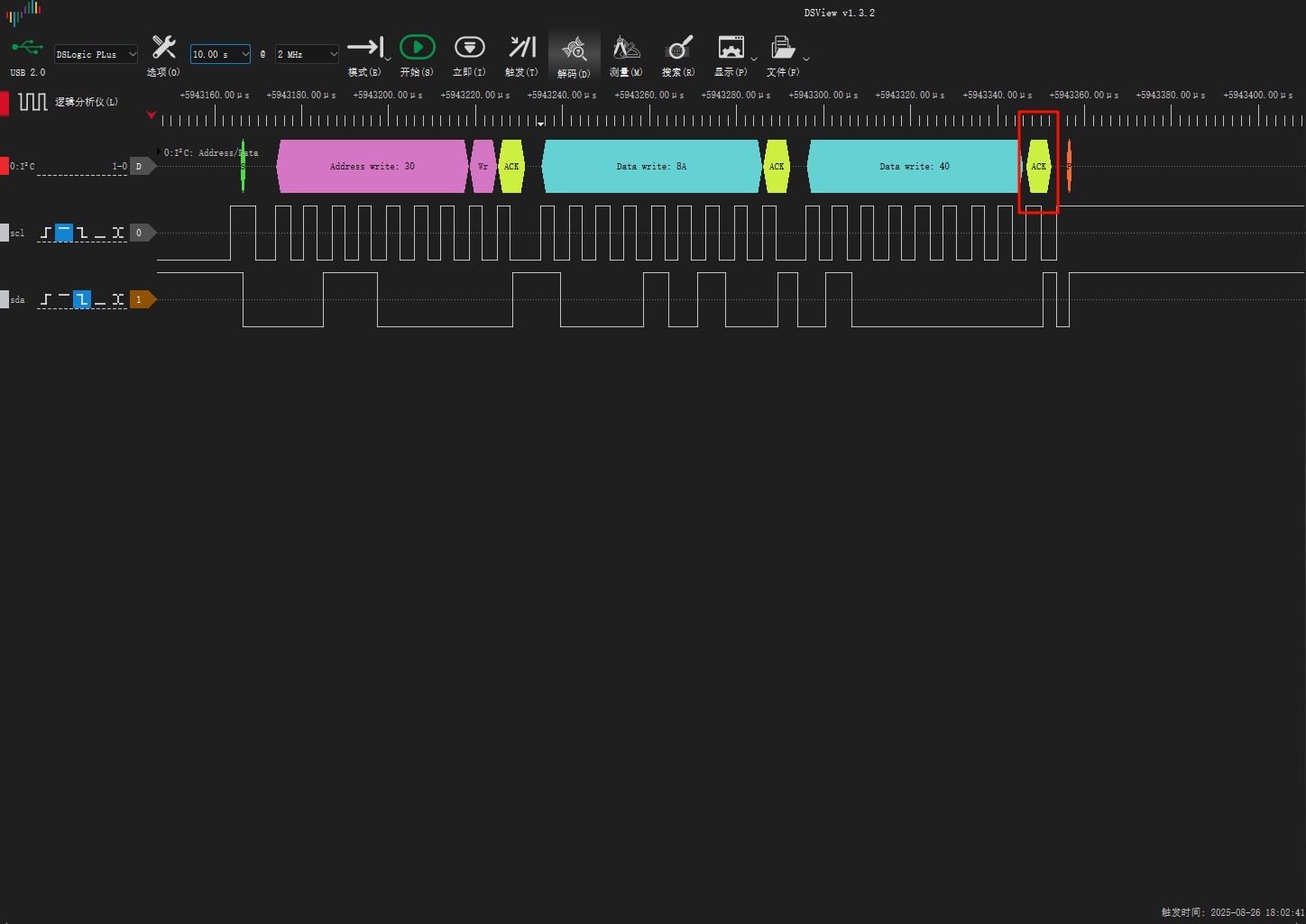Toggle falling edge trigger on sda
Image resolution: width=1306 pixels, height=924 pixels.
[82, 299]
